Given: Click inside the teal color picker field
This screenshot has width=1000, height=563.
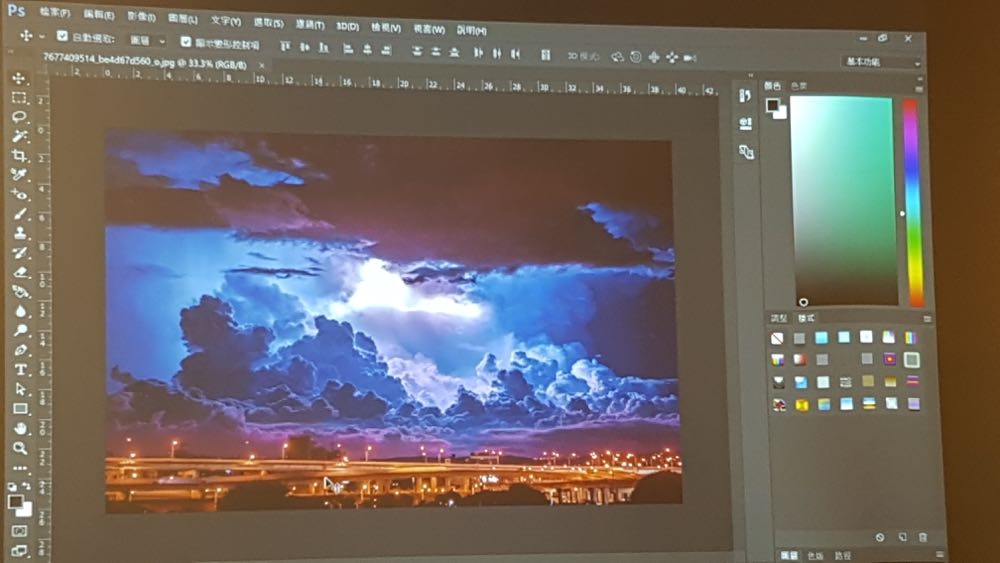Looking at the screenshot, I should (x=843, y=201).
